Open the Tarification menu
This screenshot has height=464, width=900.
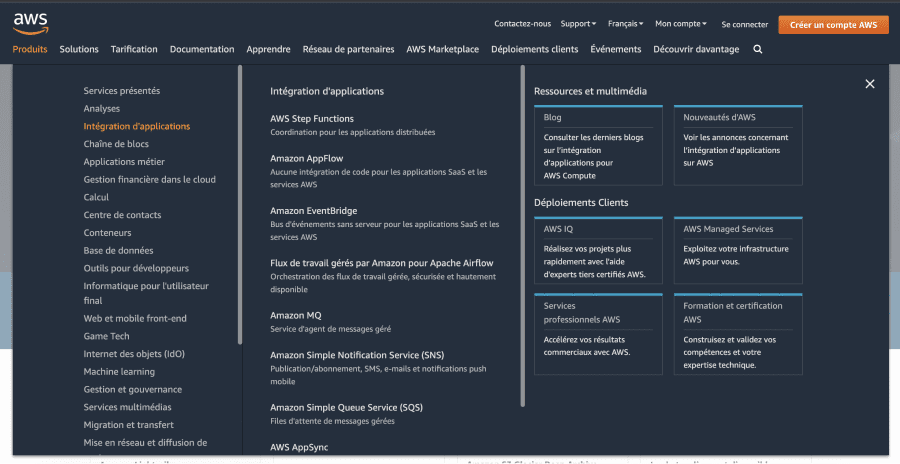click(134, 49)
